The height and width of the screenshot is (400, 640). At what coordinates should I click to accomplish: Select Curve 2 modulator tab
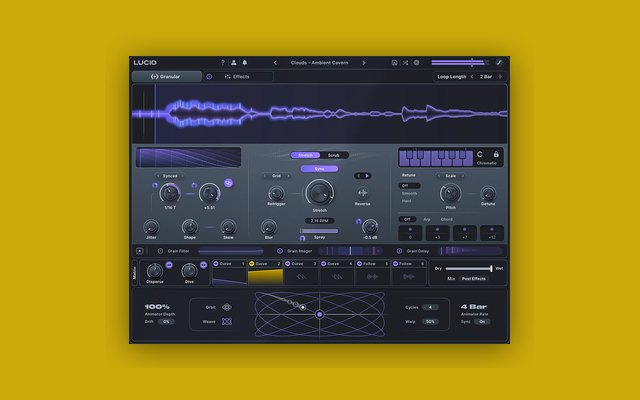265,264
